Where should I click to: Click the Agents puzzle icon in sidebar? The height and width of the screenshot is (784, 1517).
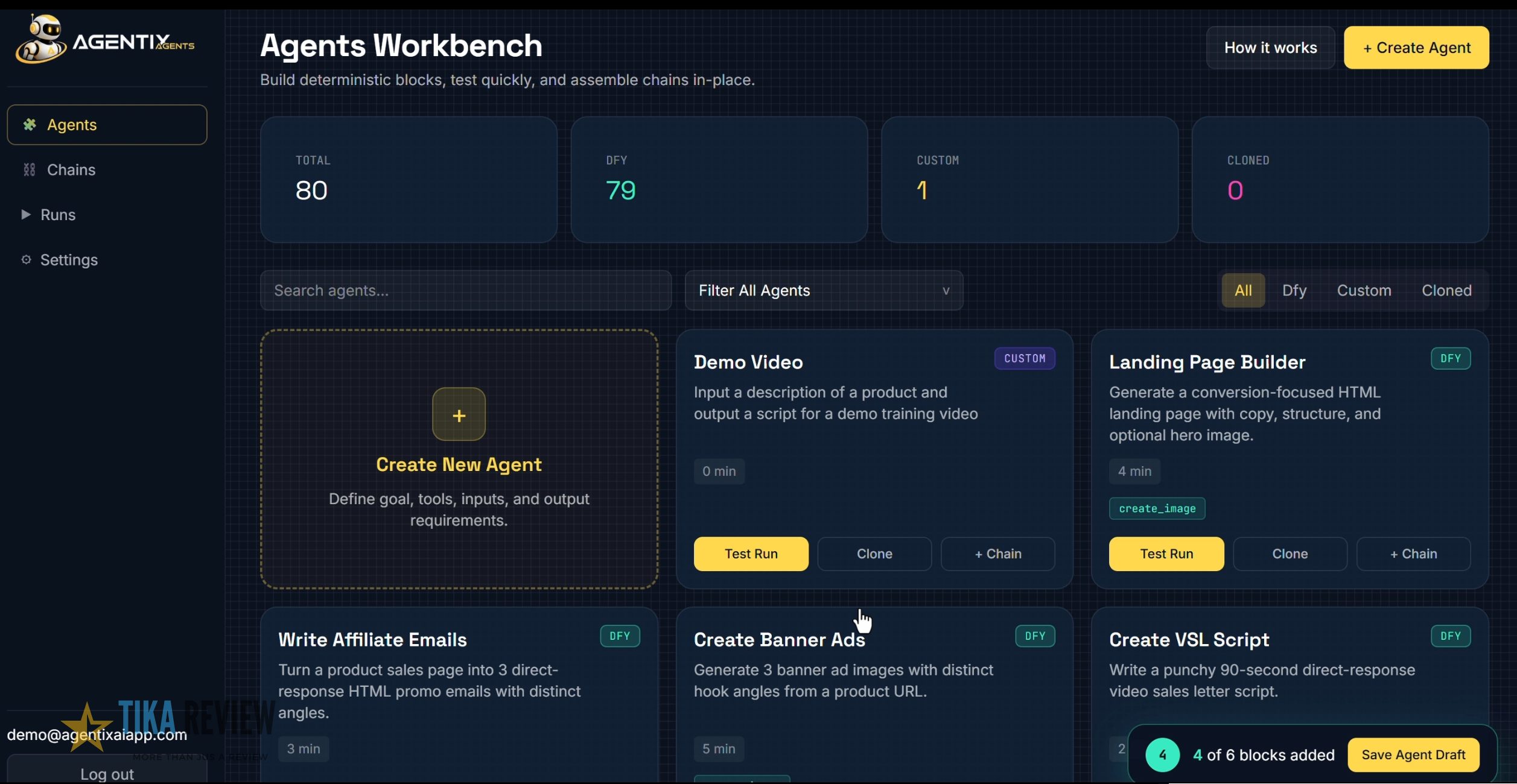tap(29, 124)
